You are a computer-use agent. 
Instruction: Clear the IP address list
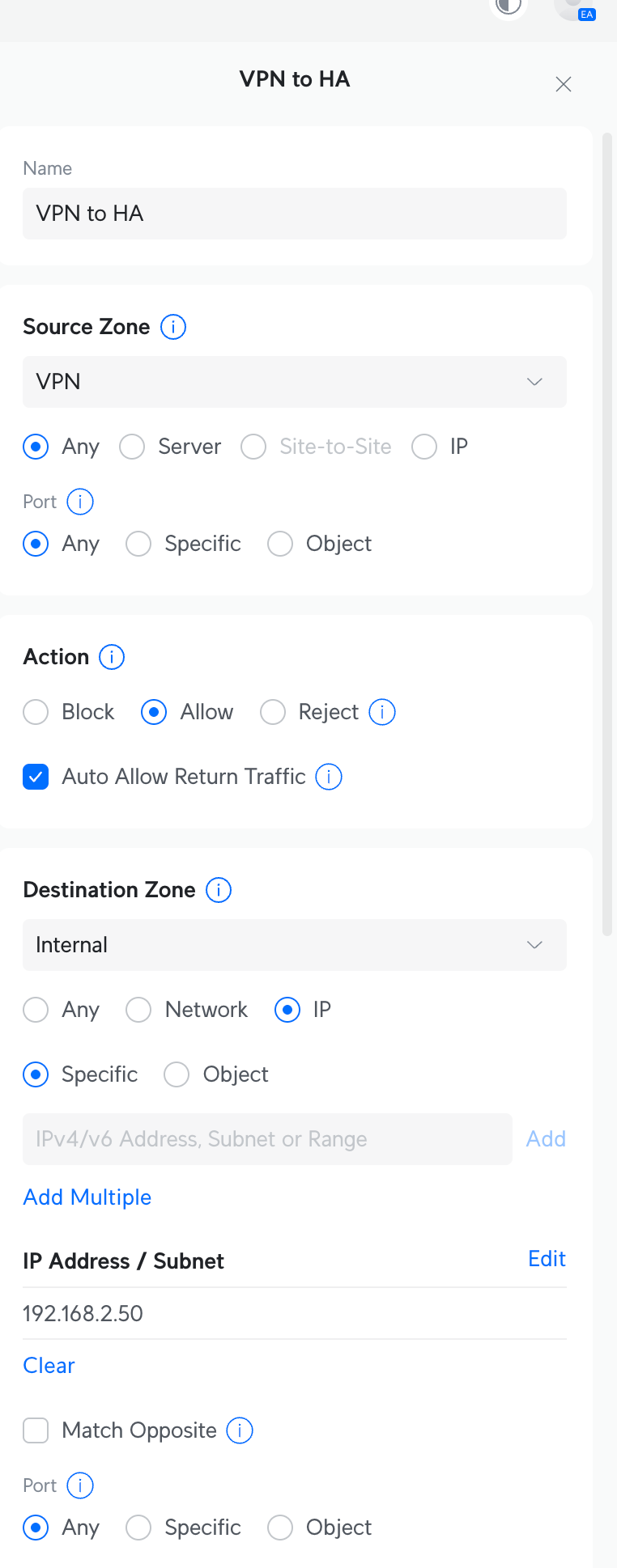click(x=49, y=1366)
